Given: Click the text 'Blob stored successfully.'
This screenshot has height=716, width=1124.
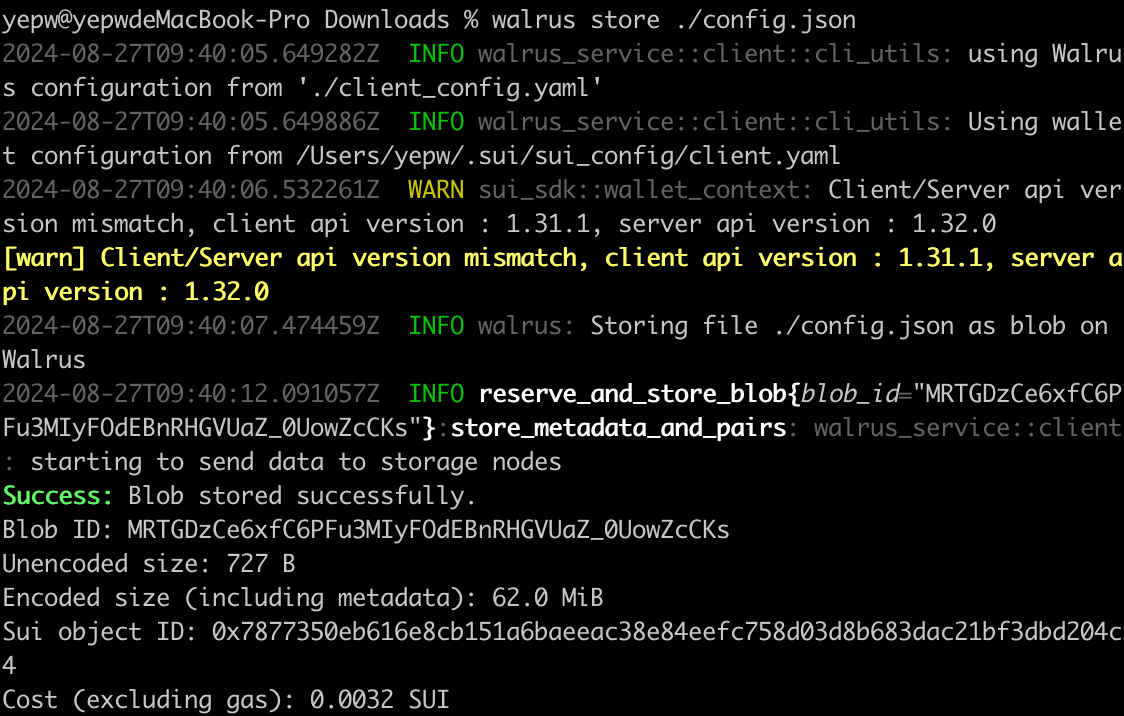Looking at the screenshot, I should pyautogui.click(x=302, y=496).
